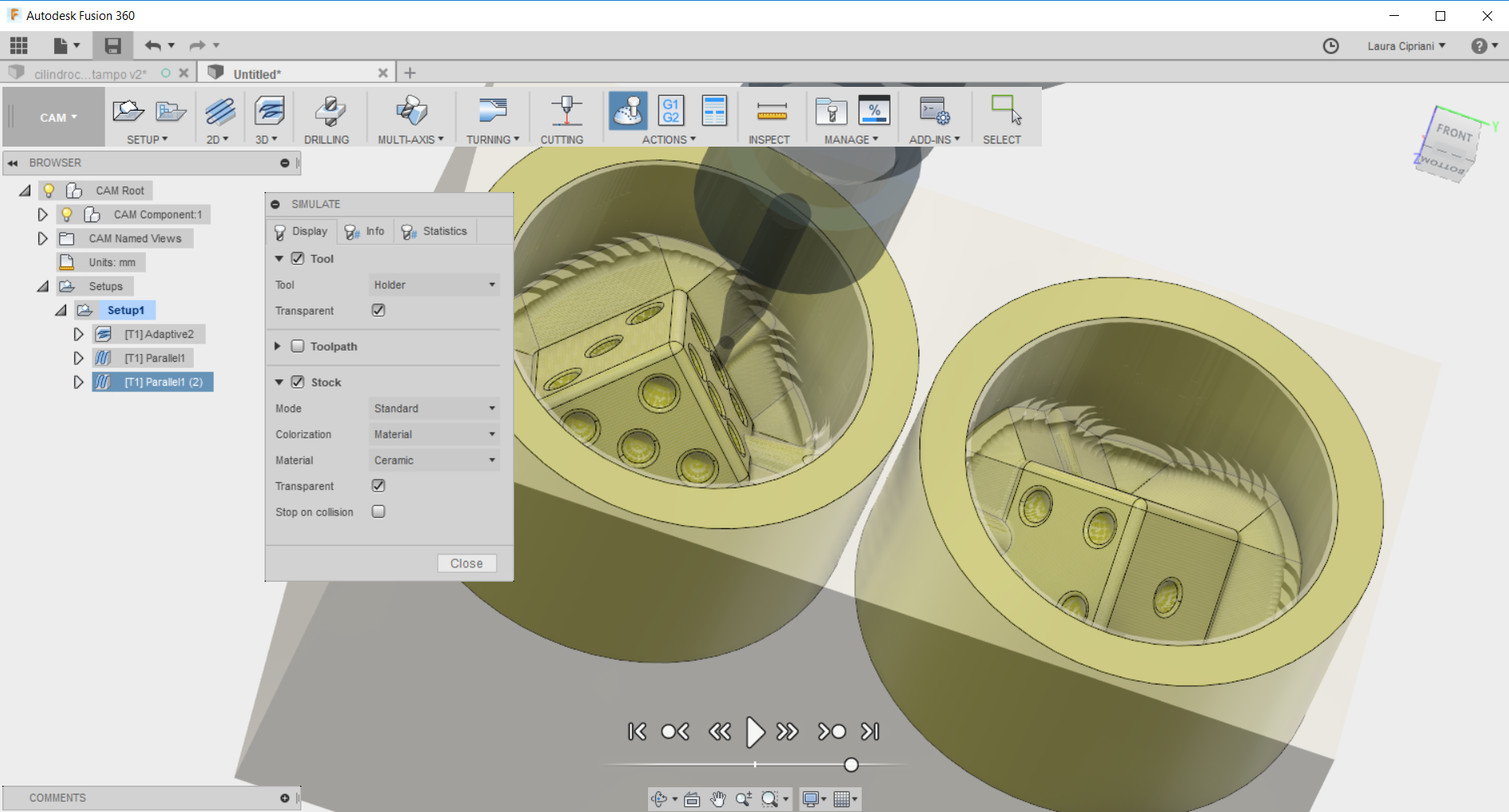The image size is (1509, 812).
Task: Click the 2D machining strategy icon
Action: click(220, 111)
